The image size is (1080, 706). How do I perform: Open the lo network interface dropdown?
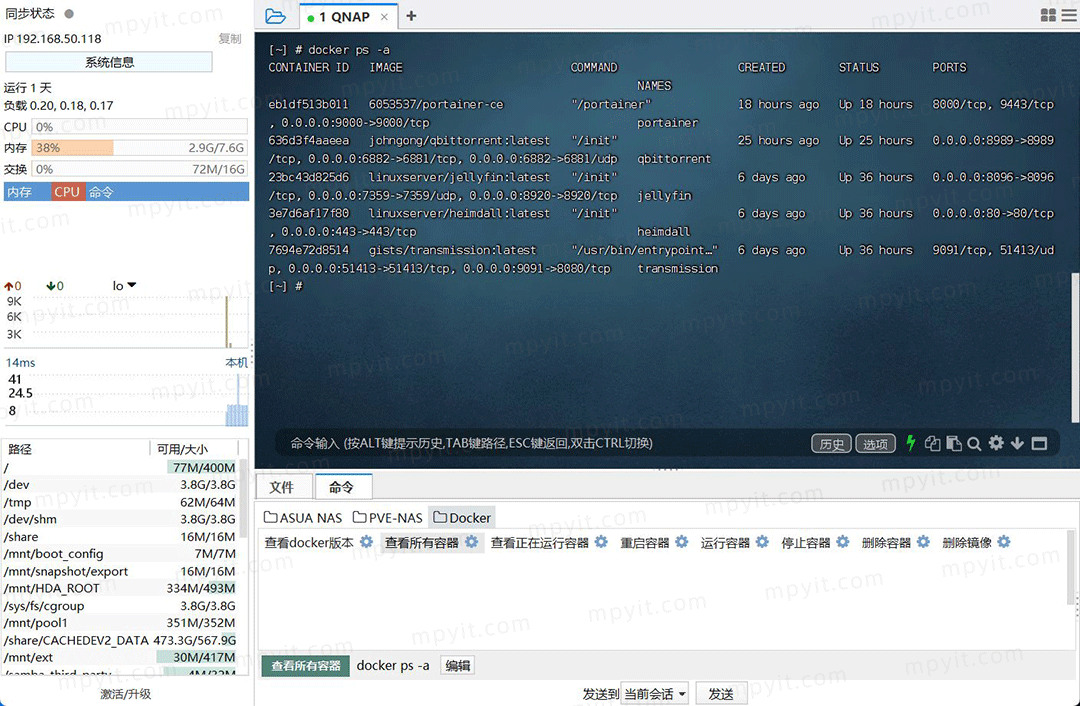click(x=124, y=286)
